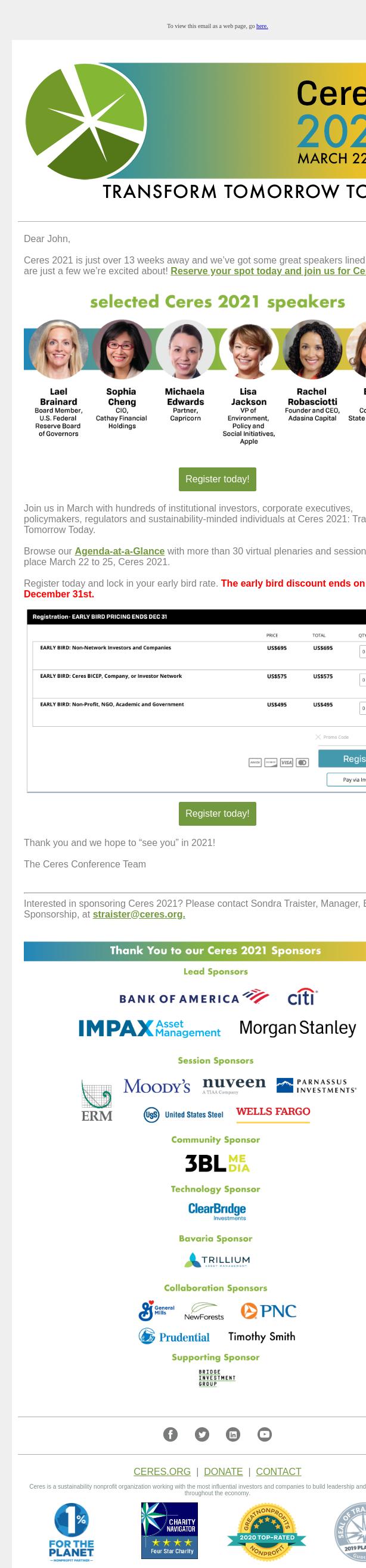Open the Facebook icon

pos(170,1434)
